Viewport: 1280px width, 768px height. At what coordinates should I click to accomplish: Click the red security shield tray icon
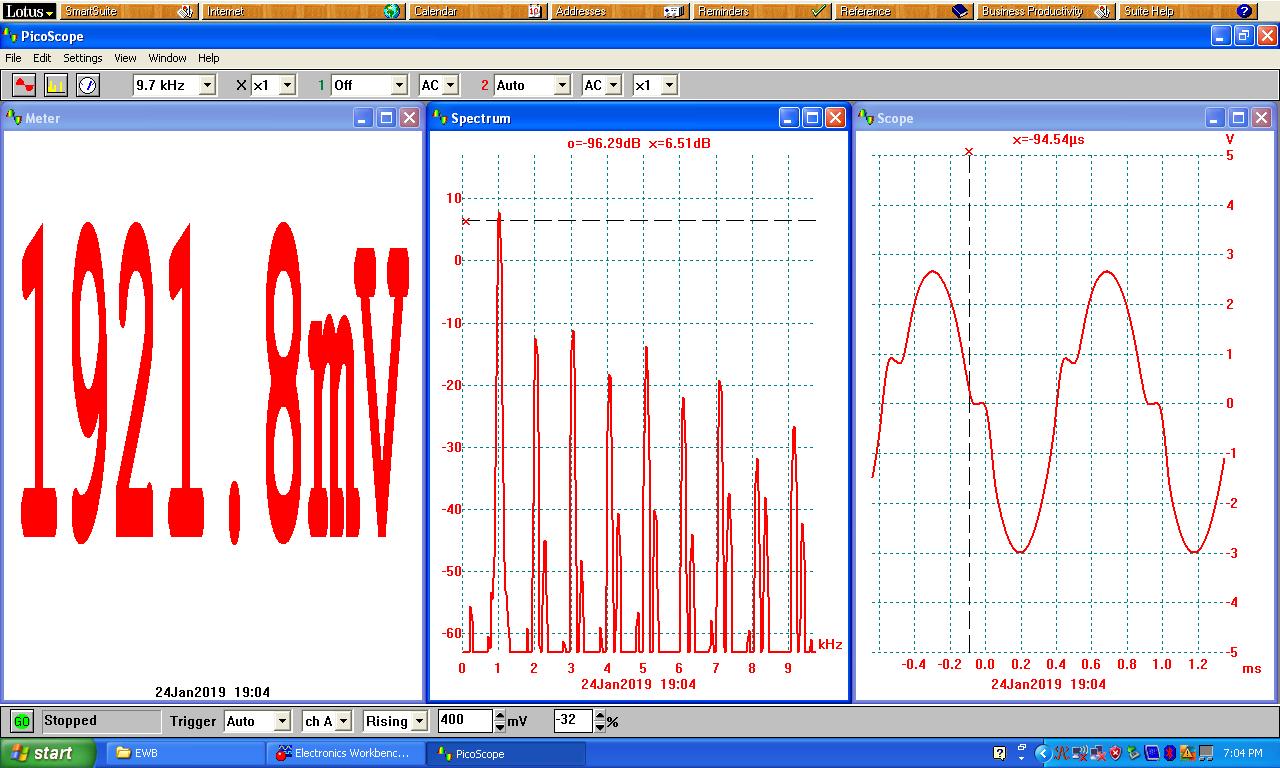(1115, 753)
